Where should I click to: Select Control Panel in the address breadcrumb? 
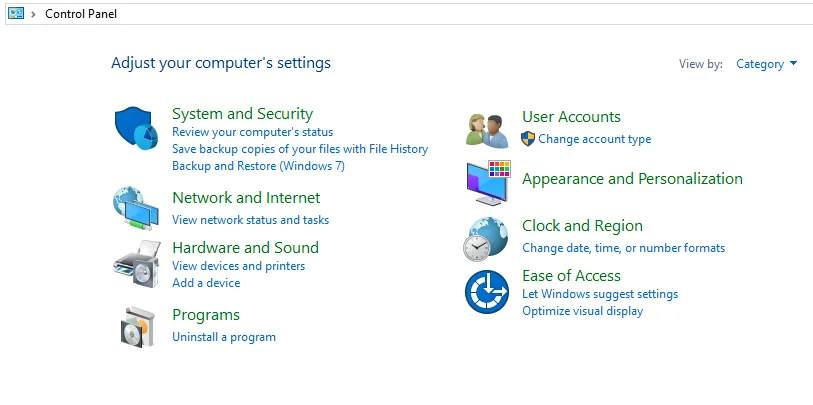coord(81,14)
